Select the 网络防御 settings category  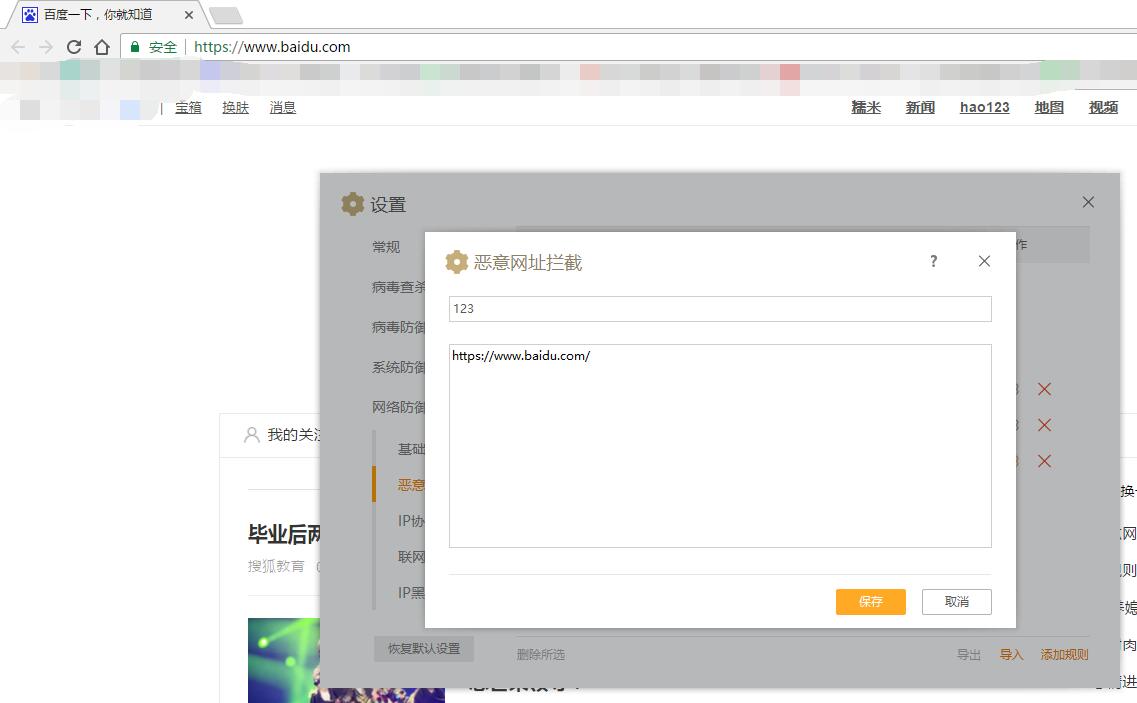398,406
